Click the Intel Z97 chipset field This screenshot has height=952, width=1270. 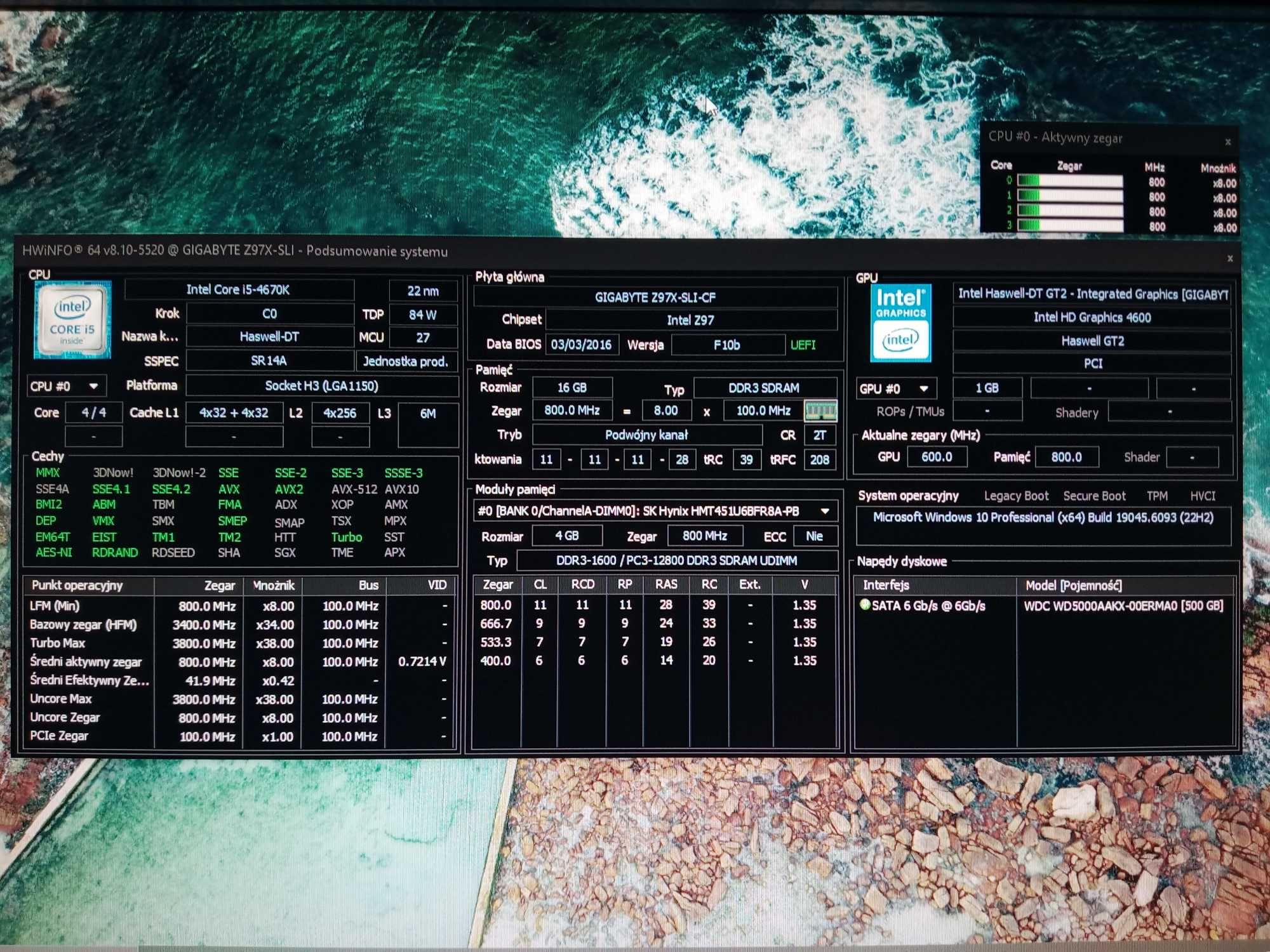[691, 321]
